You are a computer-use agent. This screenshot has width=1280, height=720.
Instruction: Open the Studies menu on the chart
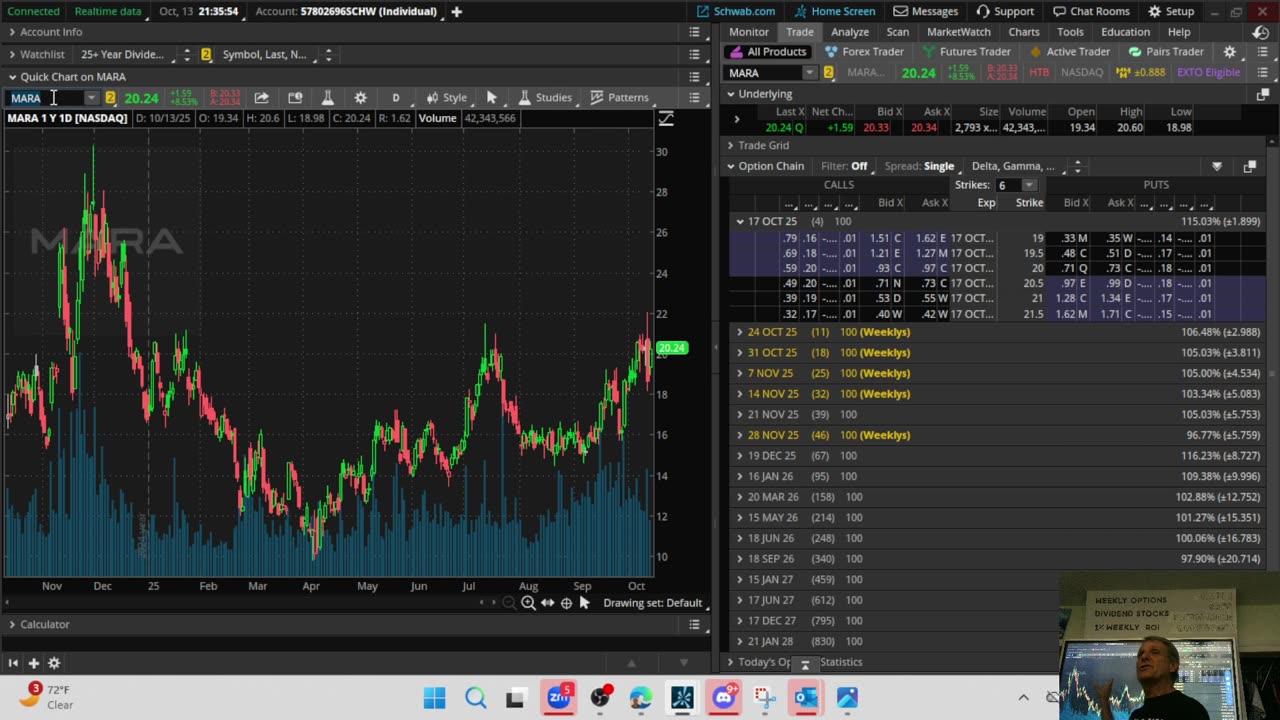(545, 97)
